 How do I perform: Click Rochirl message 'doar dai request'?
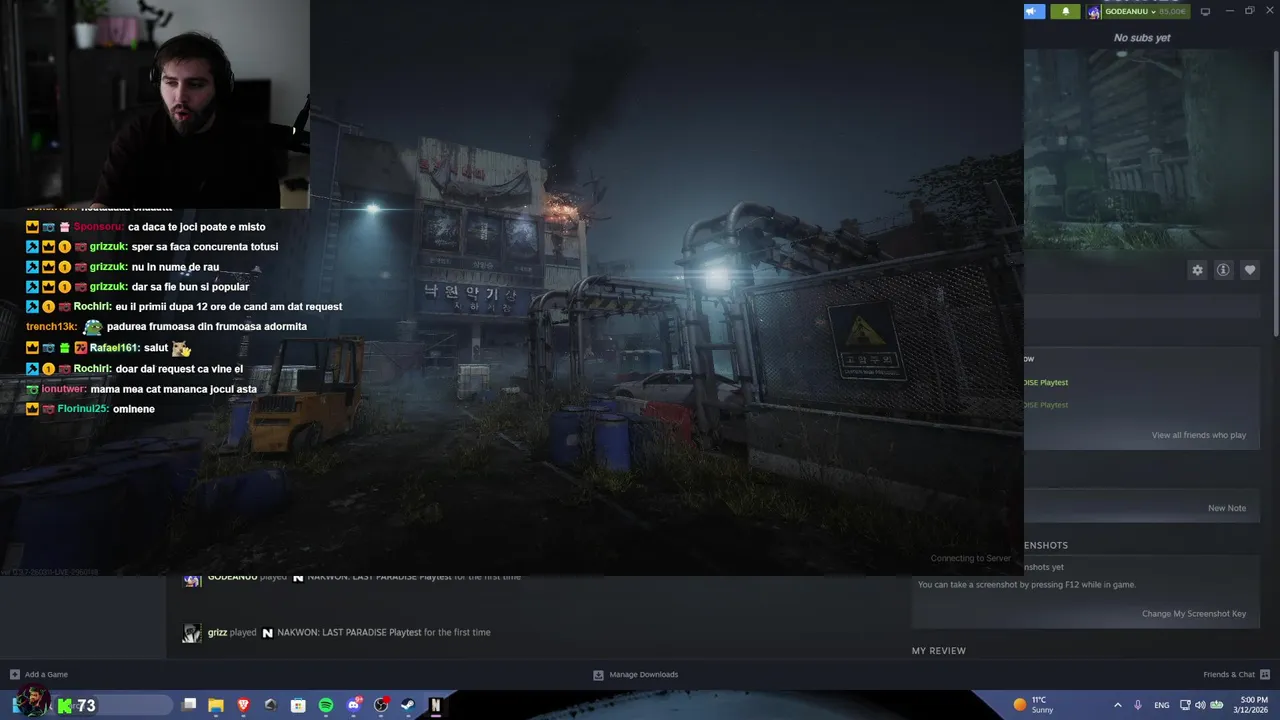(x=179, y=369)
